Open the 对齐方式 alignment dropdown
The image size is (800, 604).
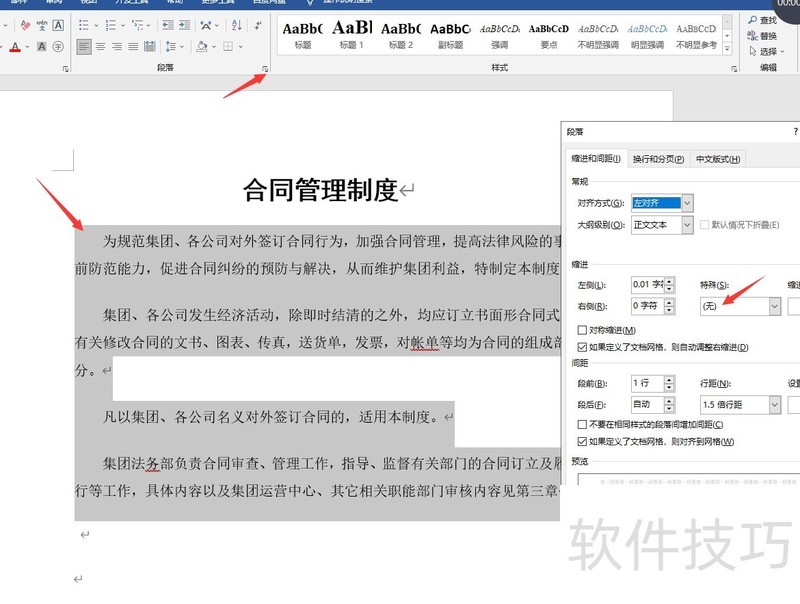click(x=686, y=203)
